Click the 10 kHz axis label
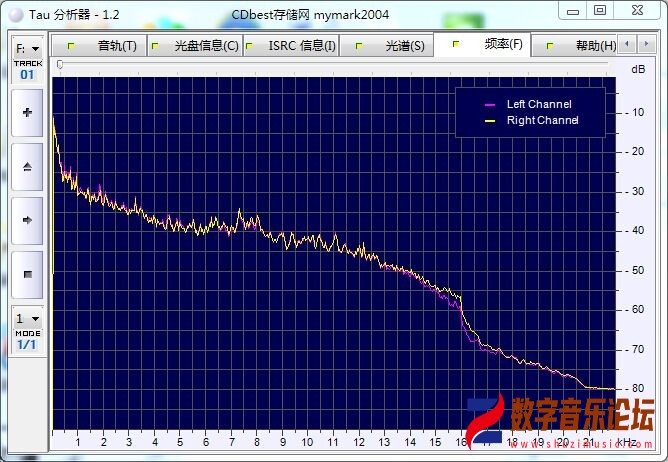 307,442
